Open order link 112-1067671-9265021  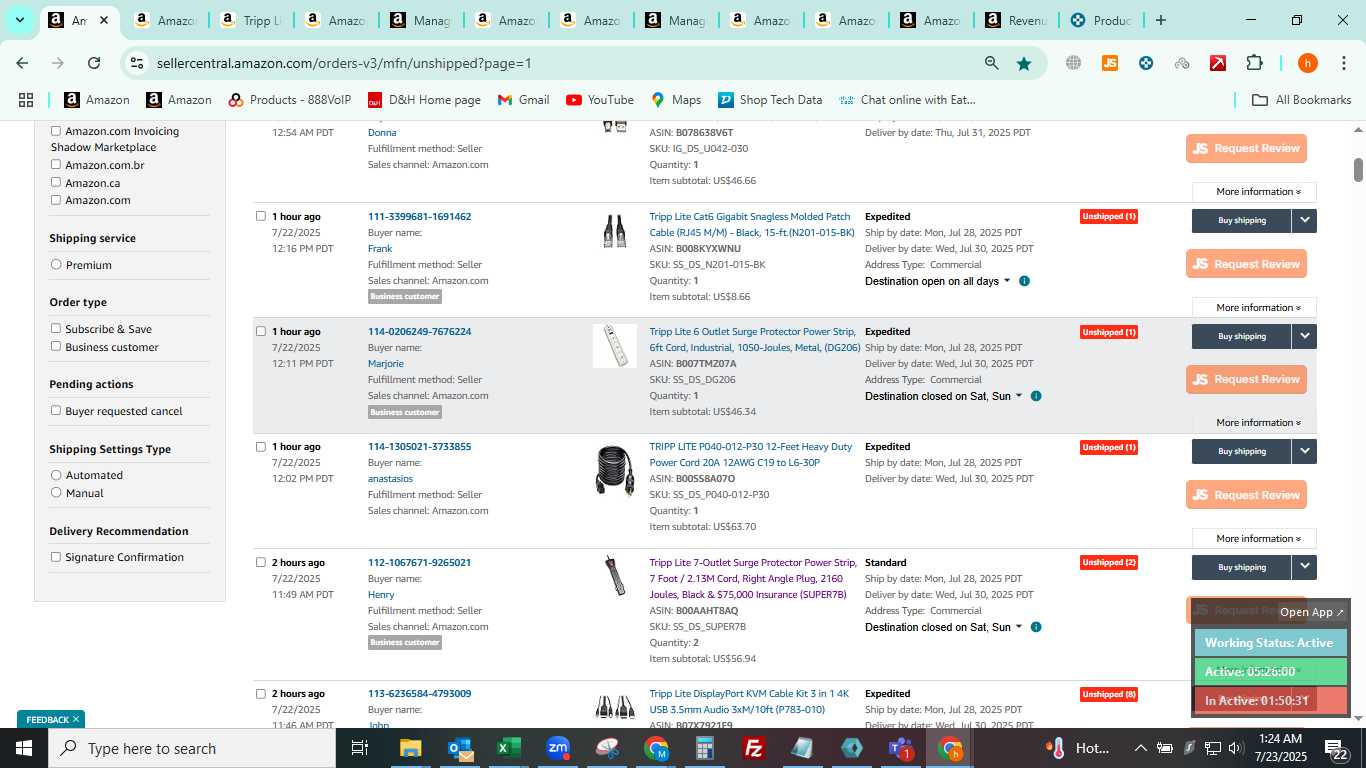[419, 562]
